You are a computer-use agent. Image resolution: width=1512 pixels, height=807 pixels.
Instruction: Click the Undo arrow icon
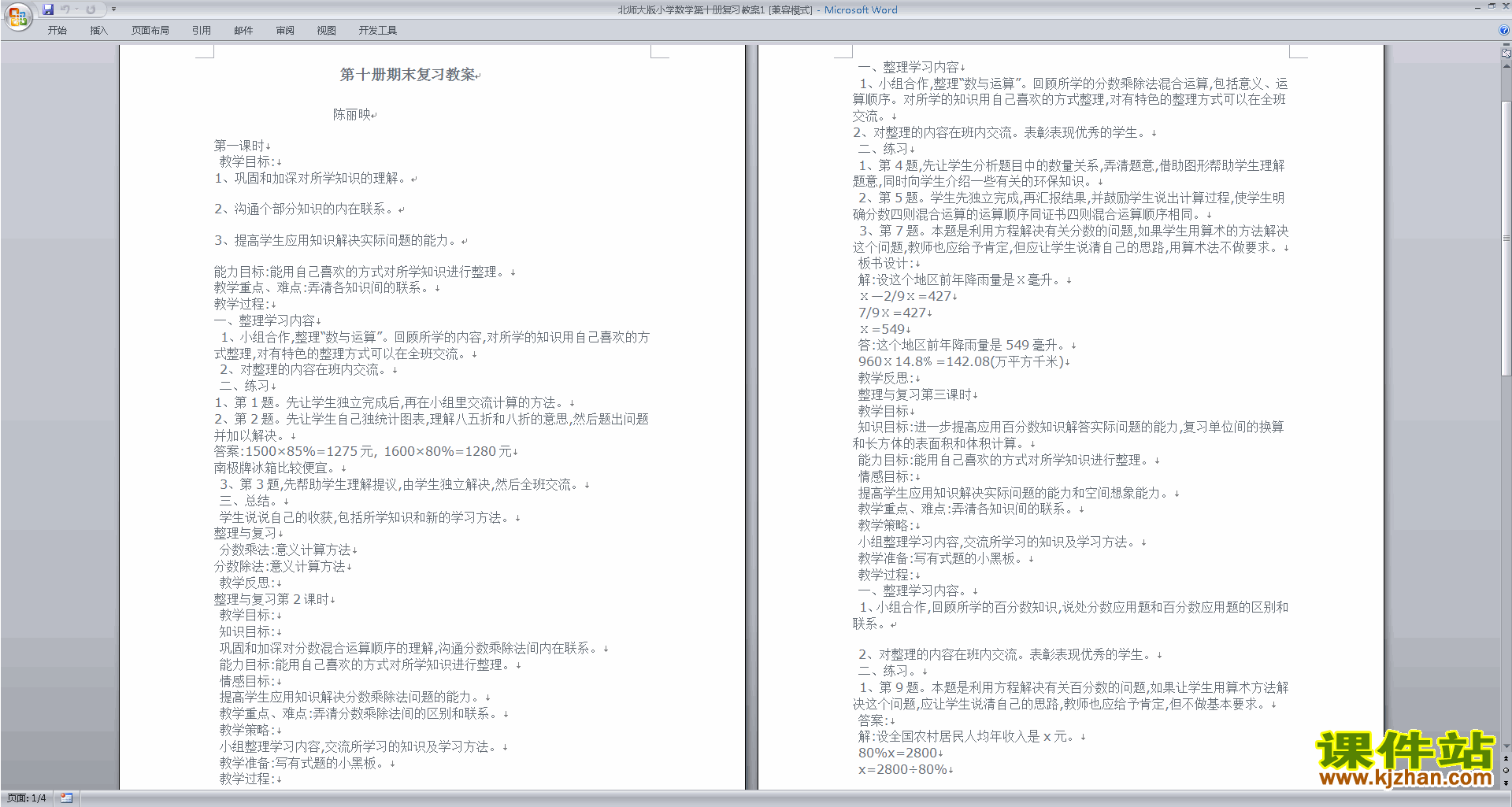coord(65,9)
